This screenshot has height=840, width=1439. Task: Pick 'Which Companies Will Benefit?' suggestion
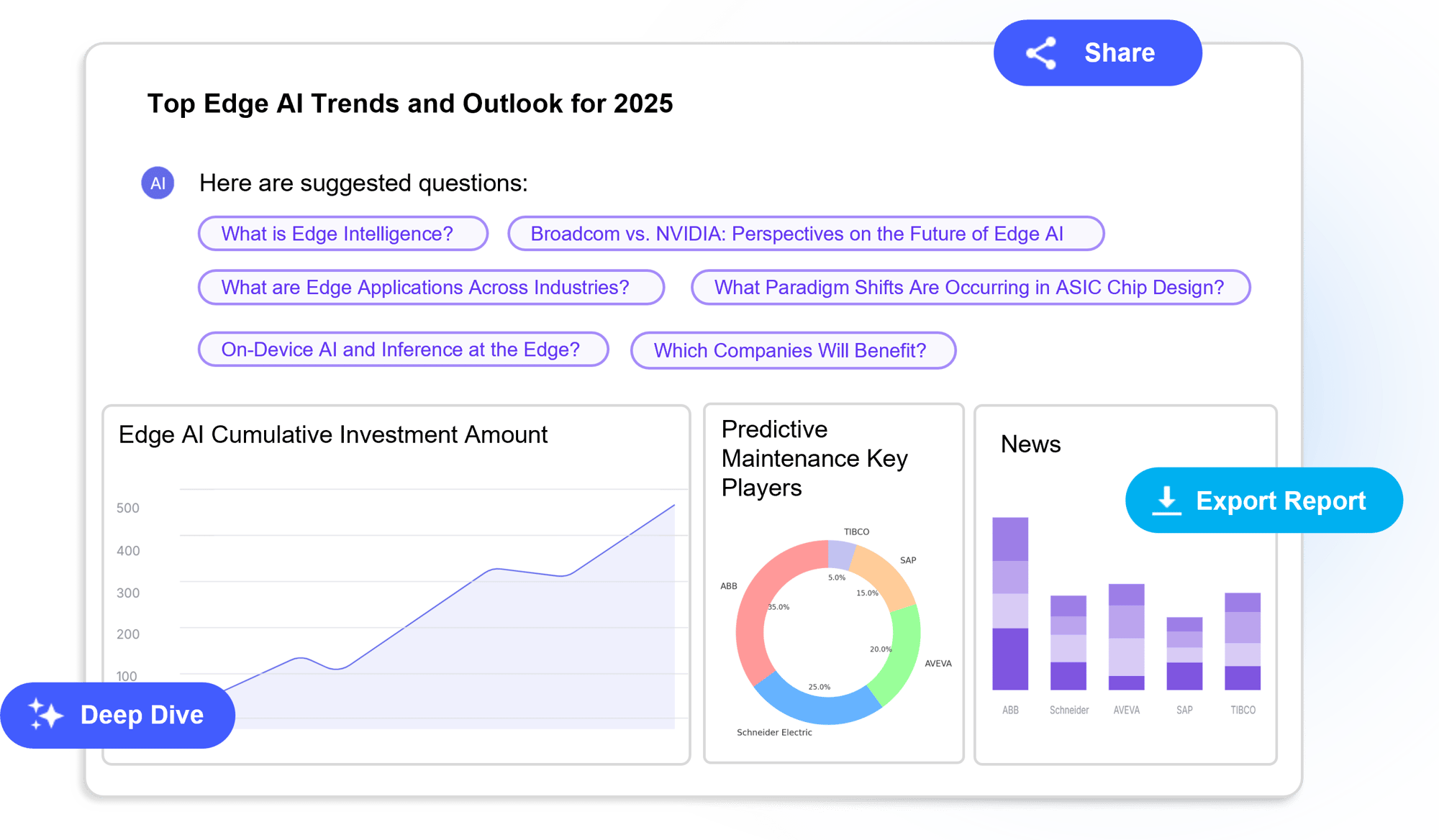[794, 350]
